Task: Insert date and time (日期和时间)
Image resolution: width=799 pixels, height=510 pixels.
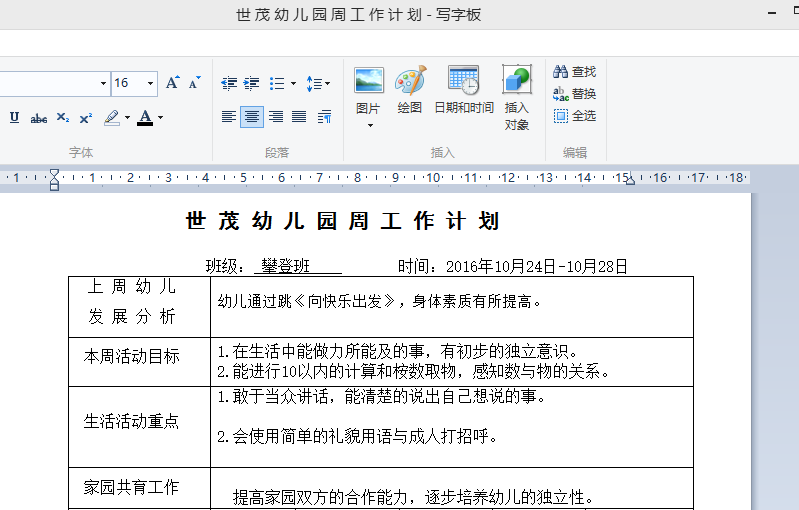Action: [x=463, y=91]
